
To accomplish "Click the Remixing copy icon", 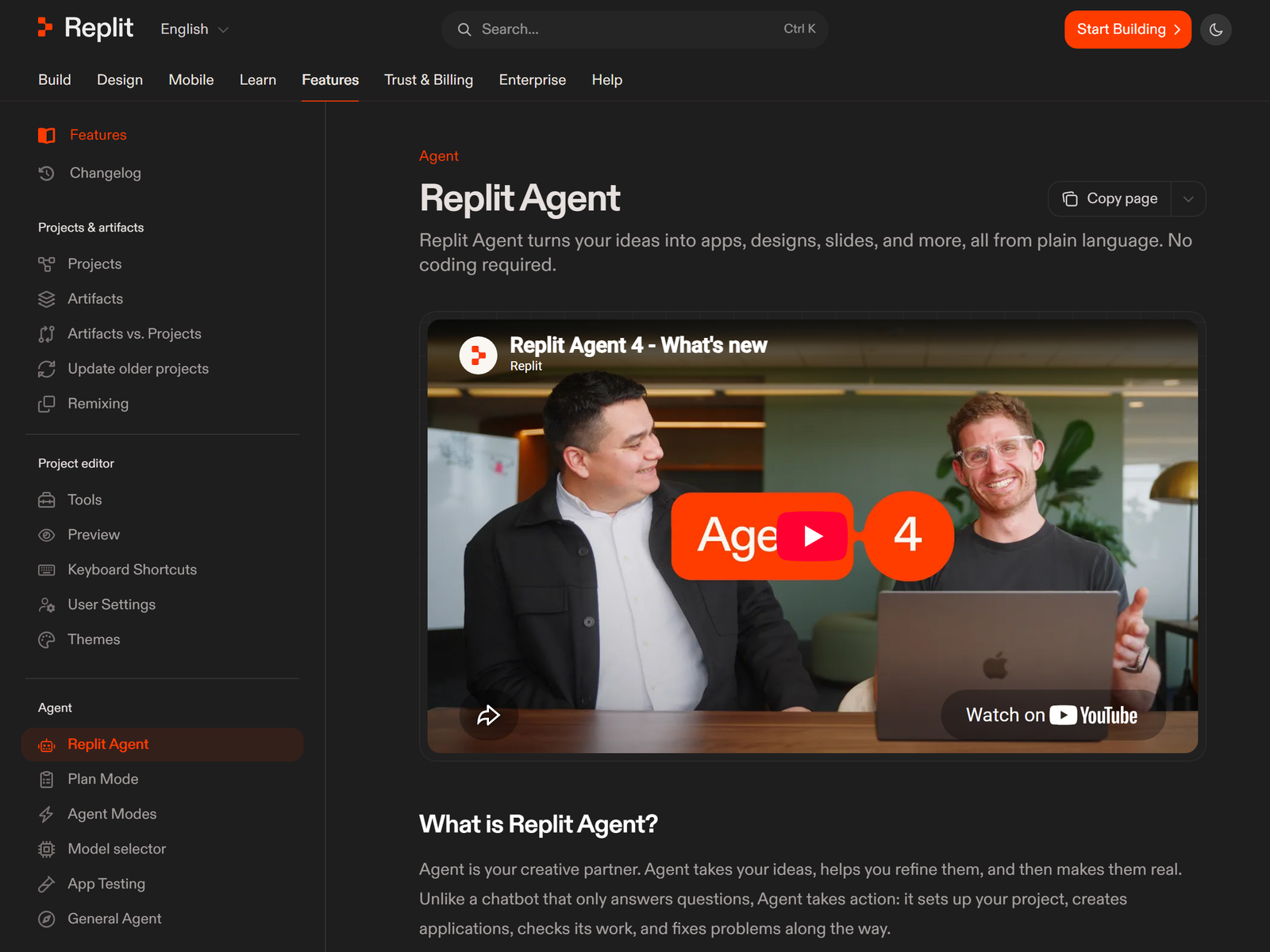I will click(47, 404).
